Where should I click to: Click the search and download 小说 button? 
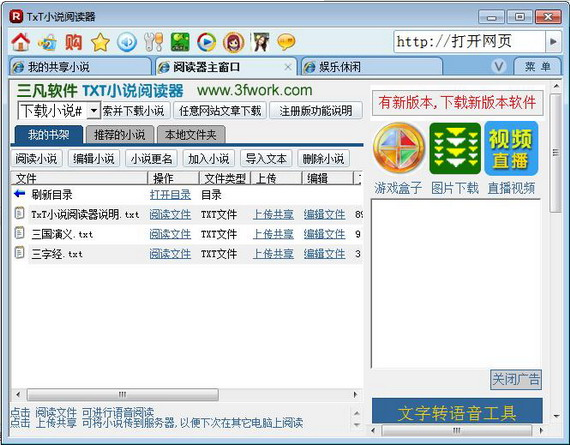135,111
